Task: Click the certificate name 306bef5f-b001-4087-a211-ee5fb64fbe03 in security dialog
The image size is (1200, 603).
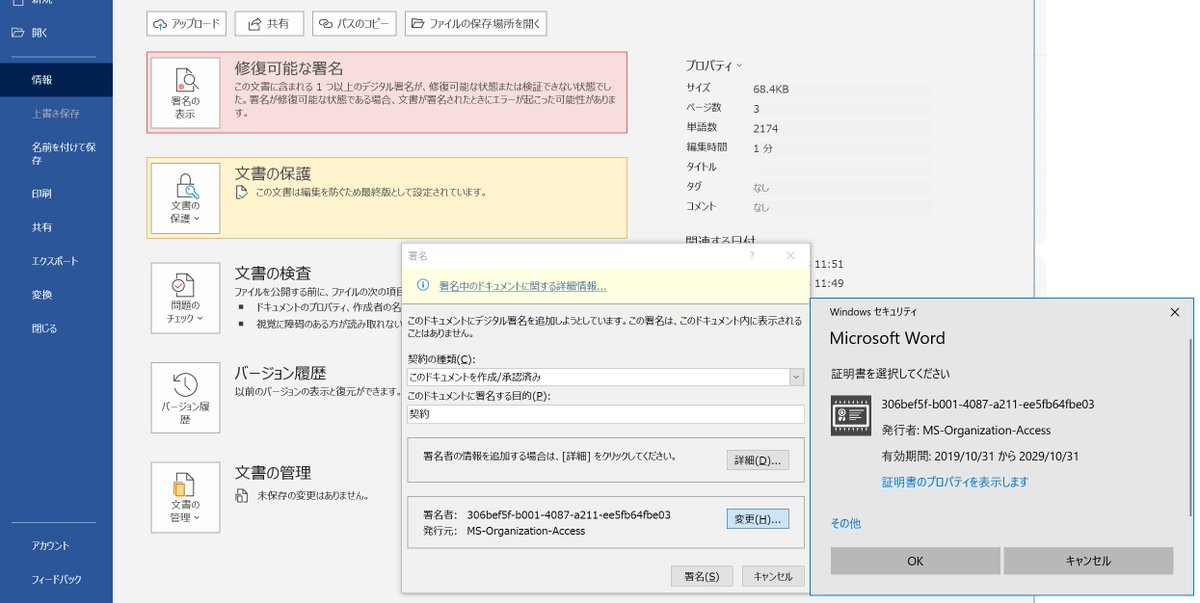Action: click(x=988, y=405)
